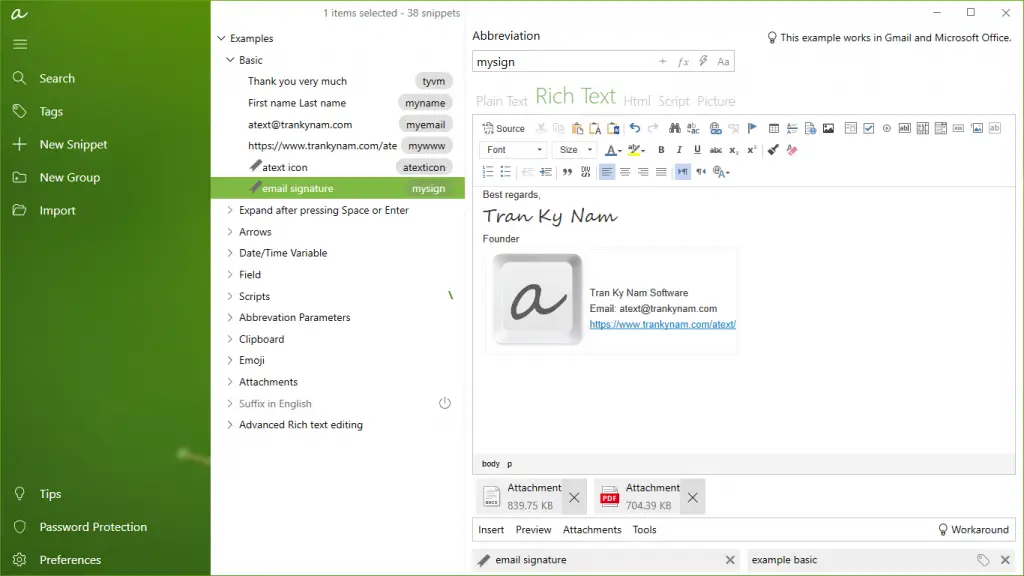This screenshot has width=1024, height=576.
Task: Toggle center alignment
Action: pyautogui.click(x=625, y=172)
